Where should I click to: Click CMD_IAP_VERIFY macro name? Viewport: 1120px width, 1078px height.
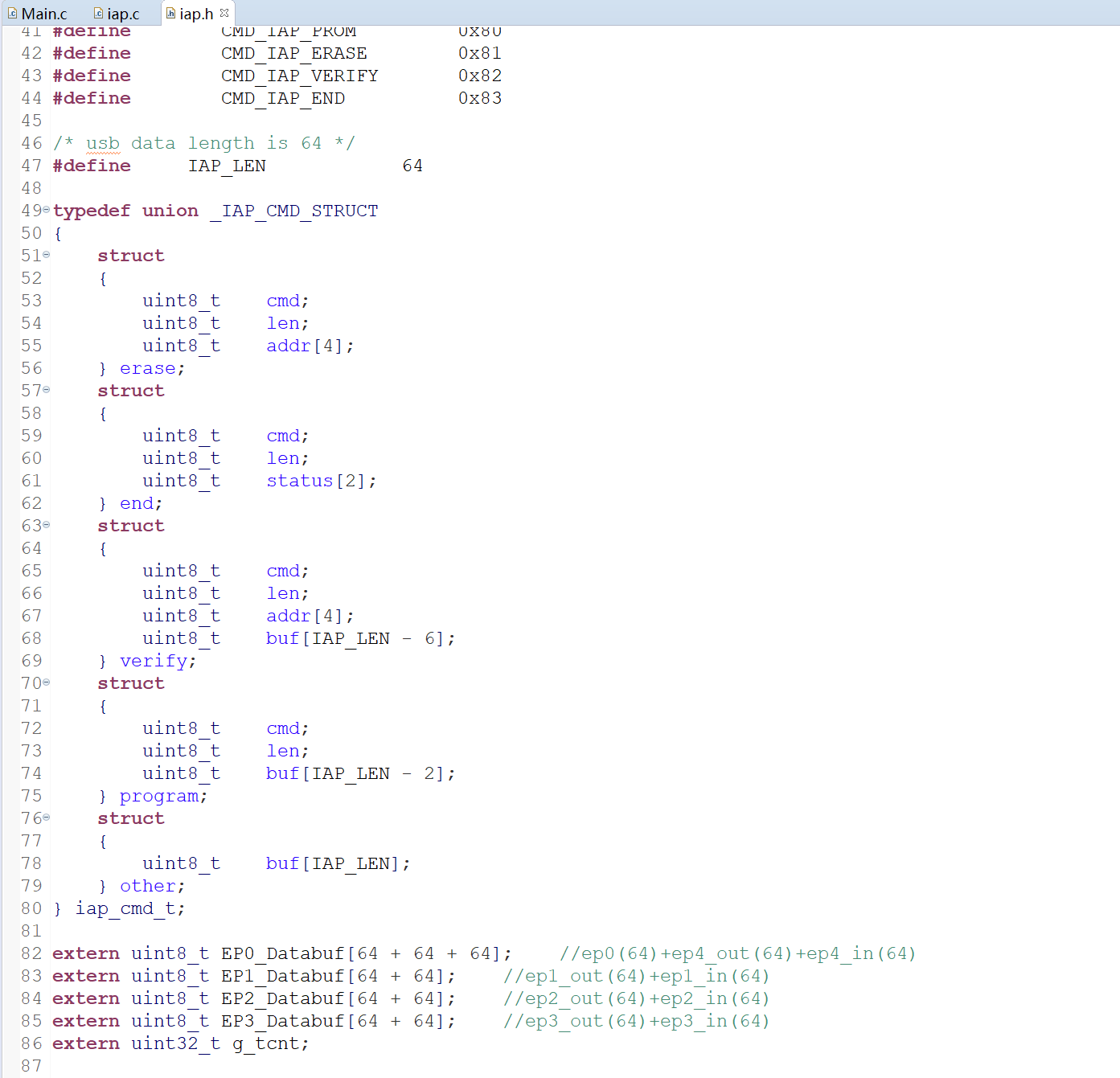(300, 76)
